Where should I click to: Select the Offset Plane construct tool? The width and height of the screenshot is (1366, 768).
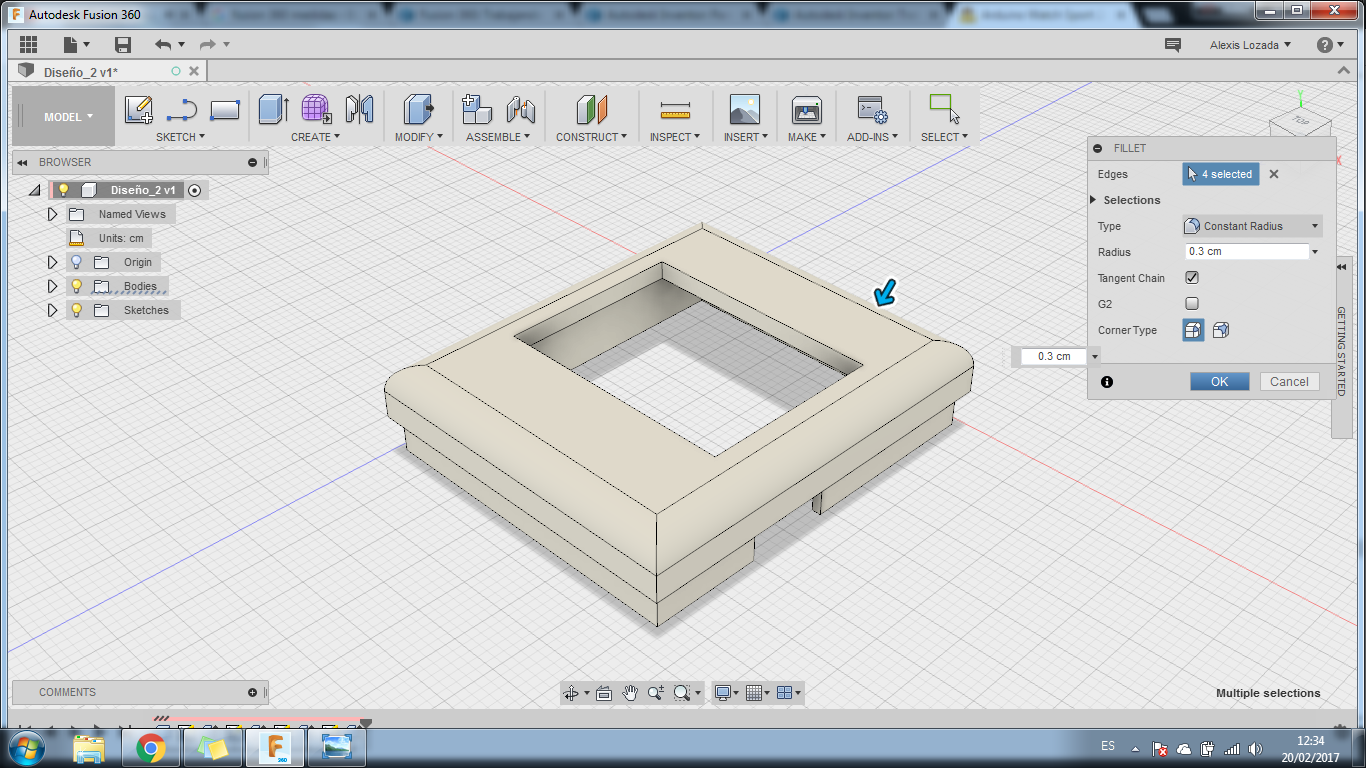tap(591, 109)
